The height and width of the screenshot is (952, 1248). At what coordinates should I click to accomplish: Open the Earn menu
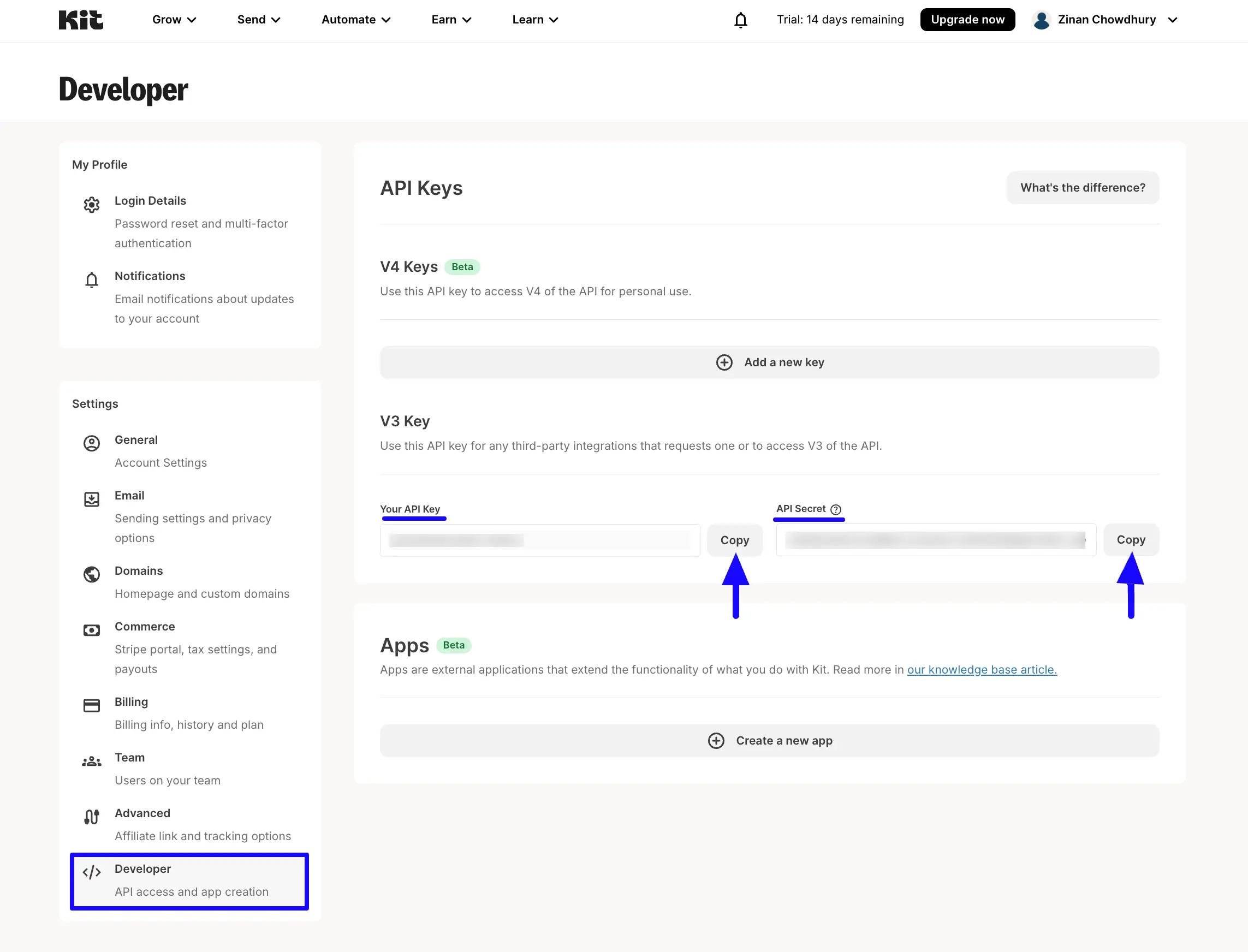(450, 19)
